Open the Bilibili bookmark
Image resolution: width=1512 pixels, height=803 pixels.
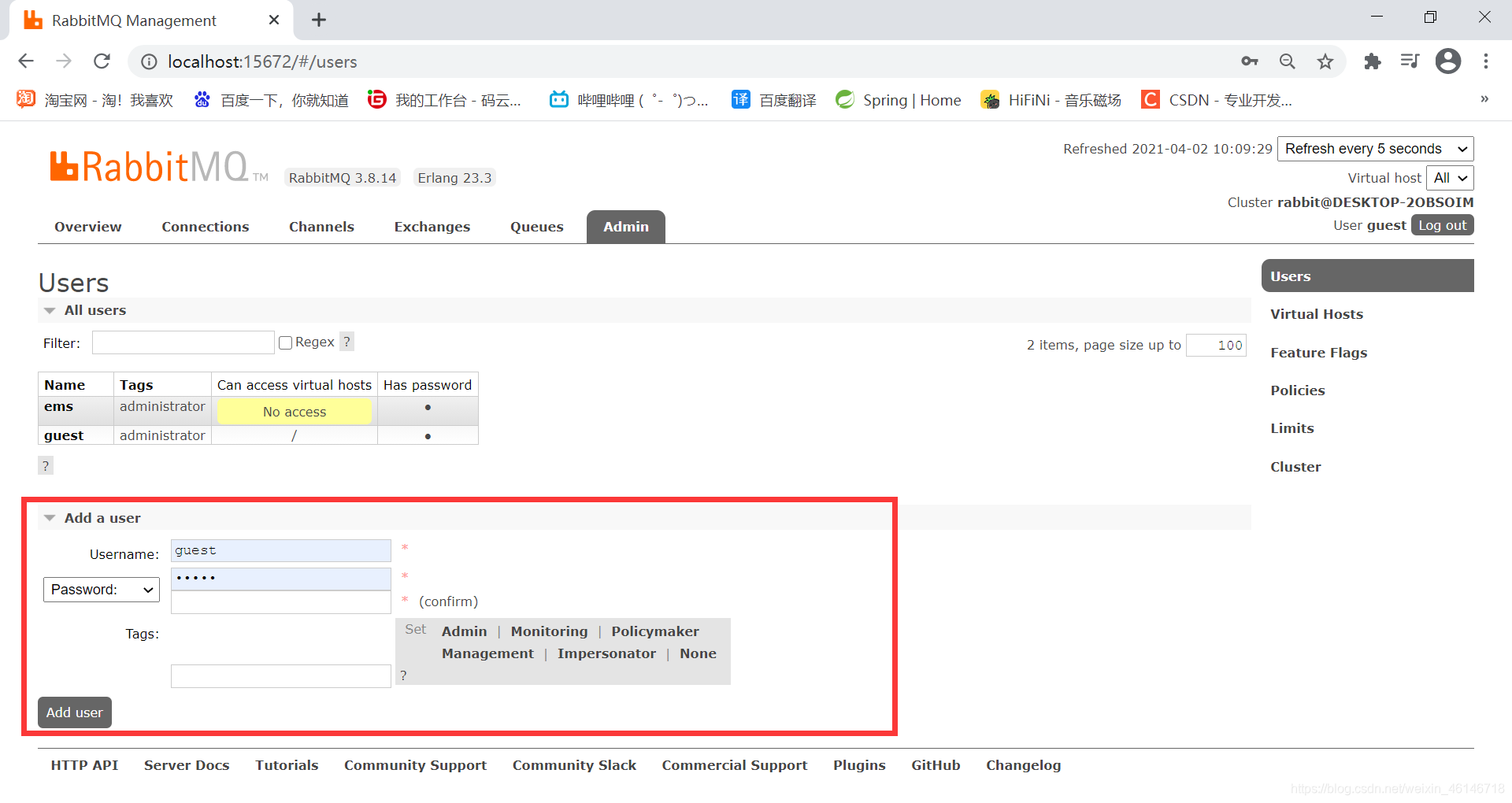pos(629,100)
